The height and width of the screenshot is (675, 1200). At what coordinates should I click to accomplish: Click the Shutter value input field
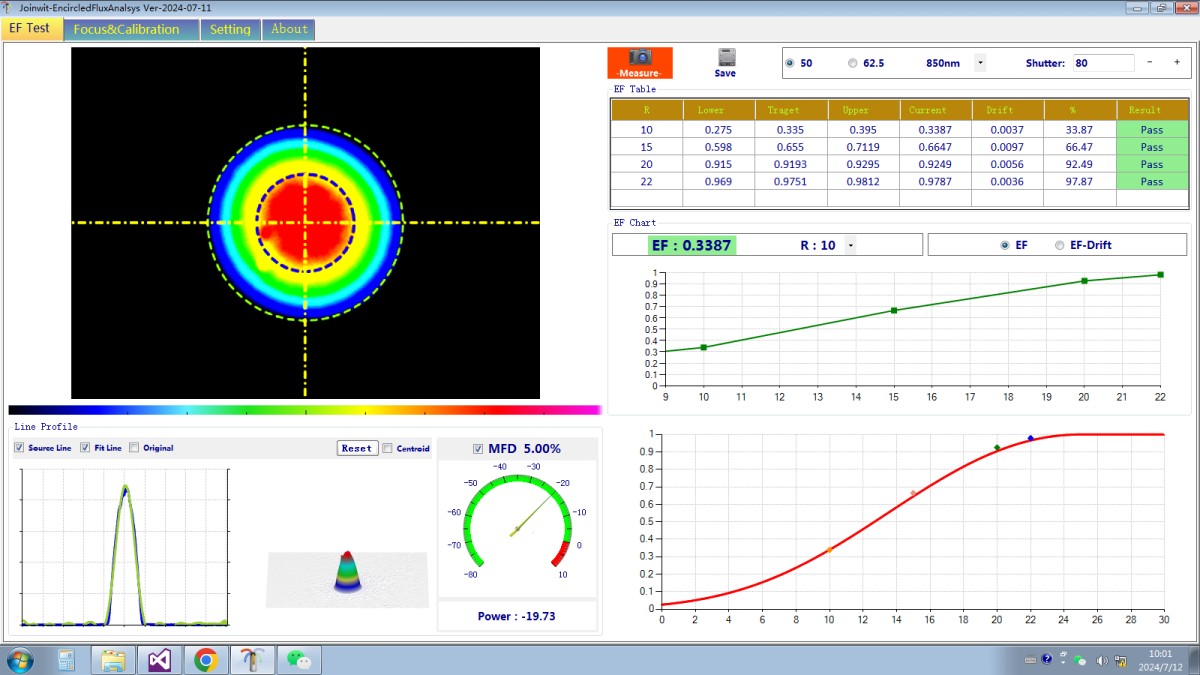[1102, 63]
